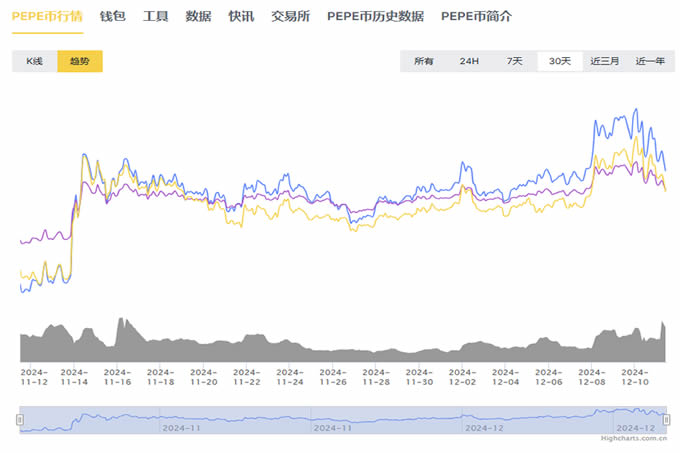Choose 近三月 time range
This screenshot has height=453, width=680.
605,61
